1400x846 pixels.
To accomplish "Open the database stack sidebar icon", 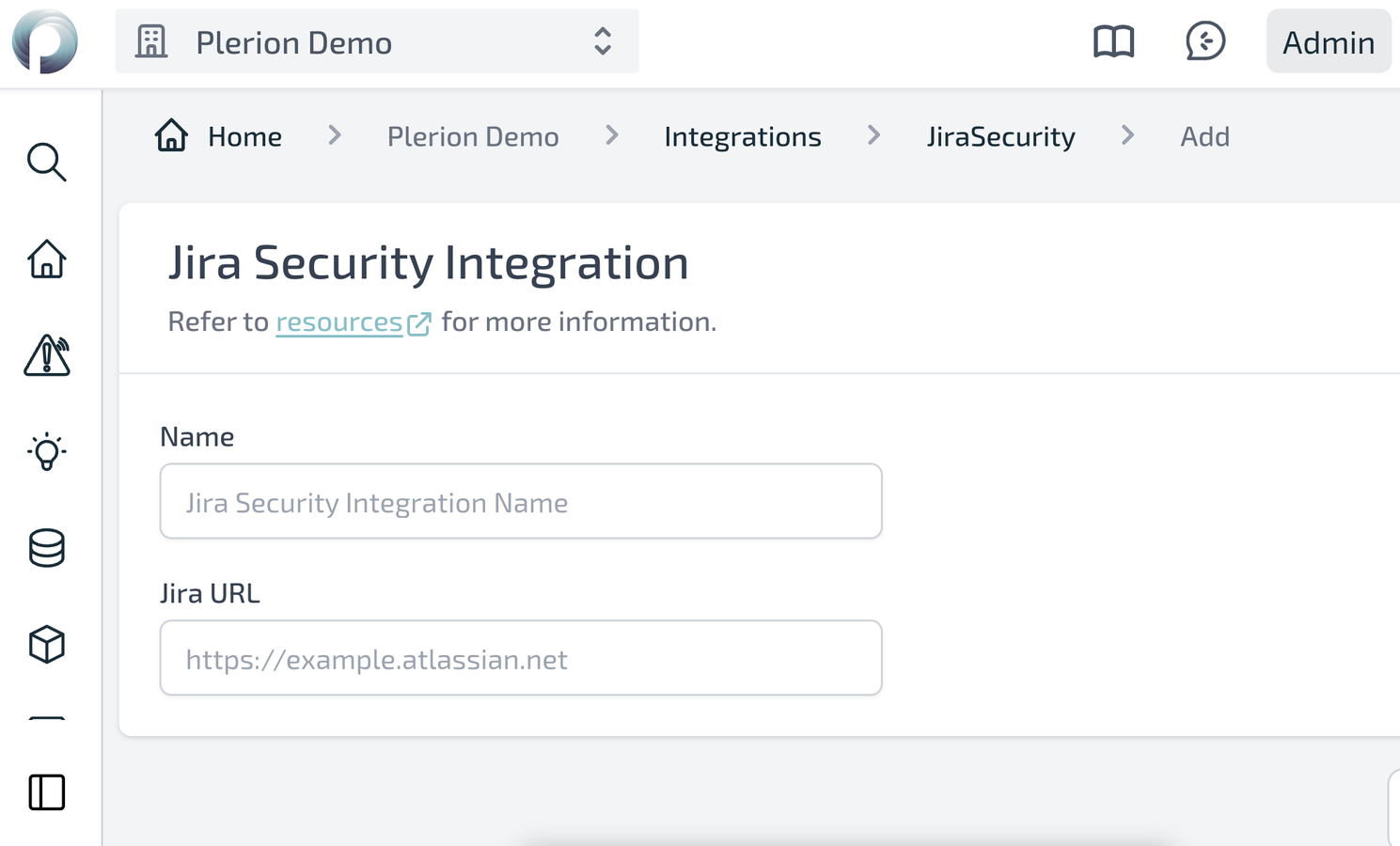I will pyautogui.click(x=46, y=548).
